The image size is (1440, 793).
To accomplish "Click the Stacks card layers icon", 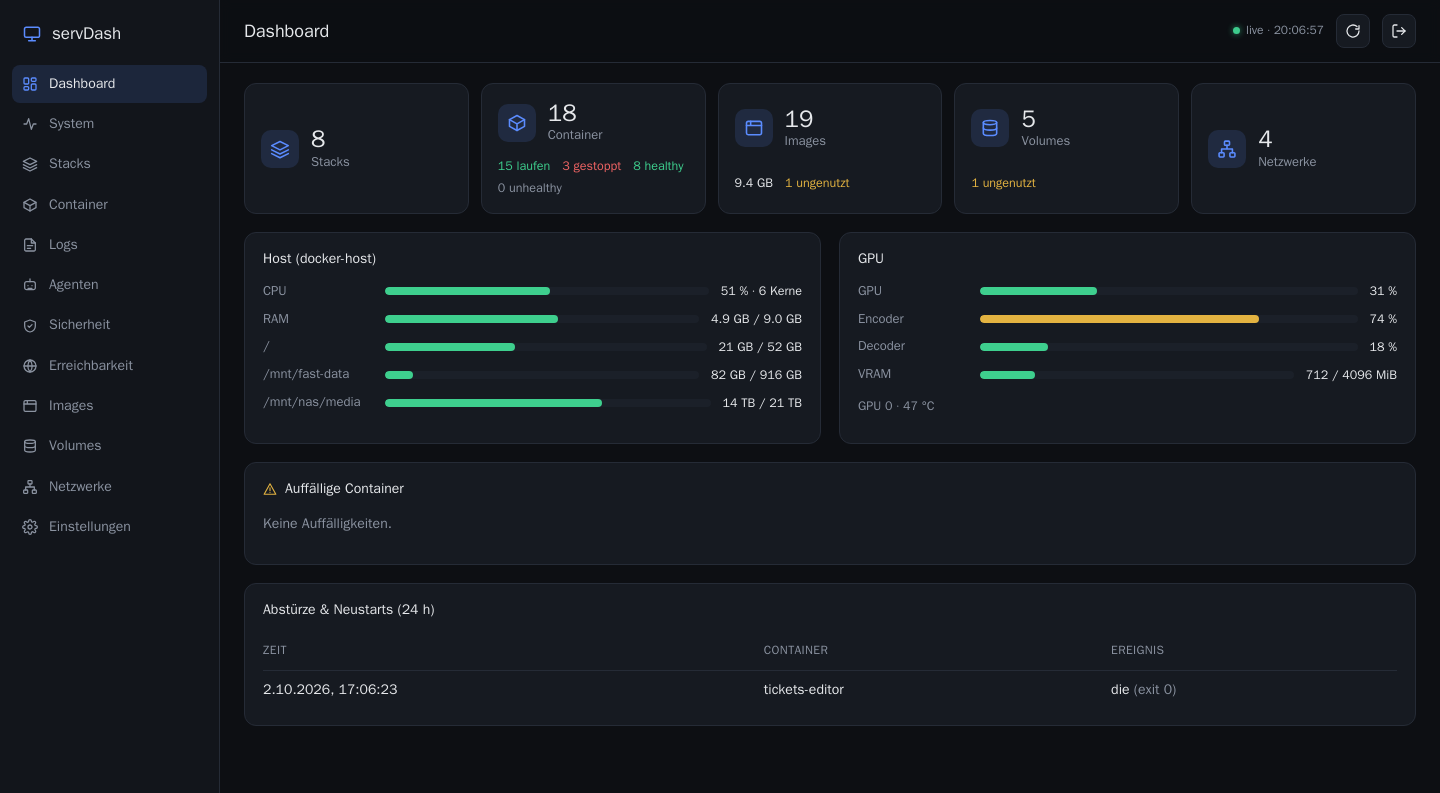I will click(x=280, y=149).
